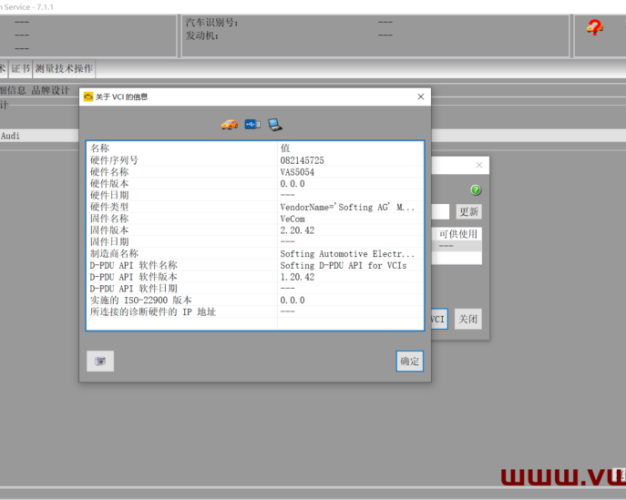The image size is (626, 500).
Task: Switch to the 证书 tab
Action: click(x=21, y=69)
